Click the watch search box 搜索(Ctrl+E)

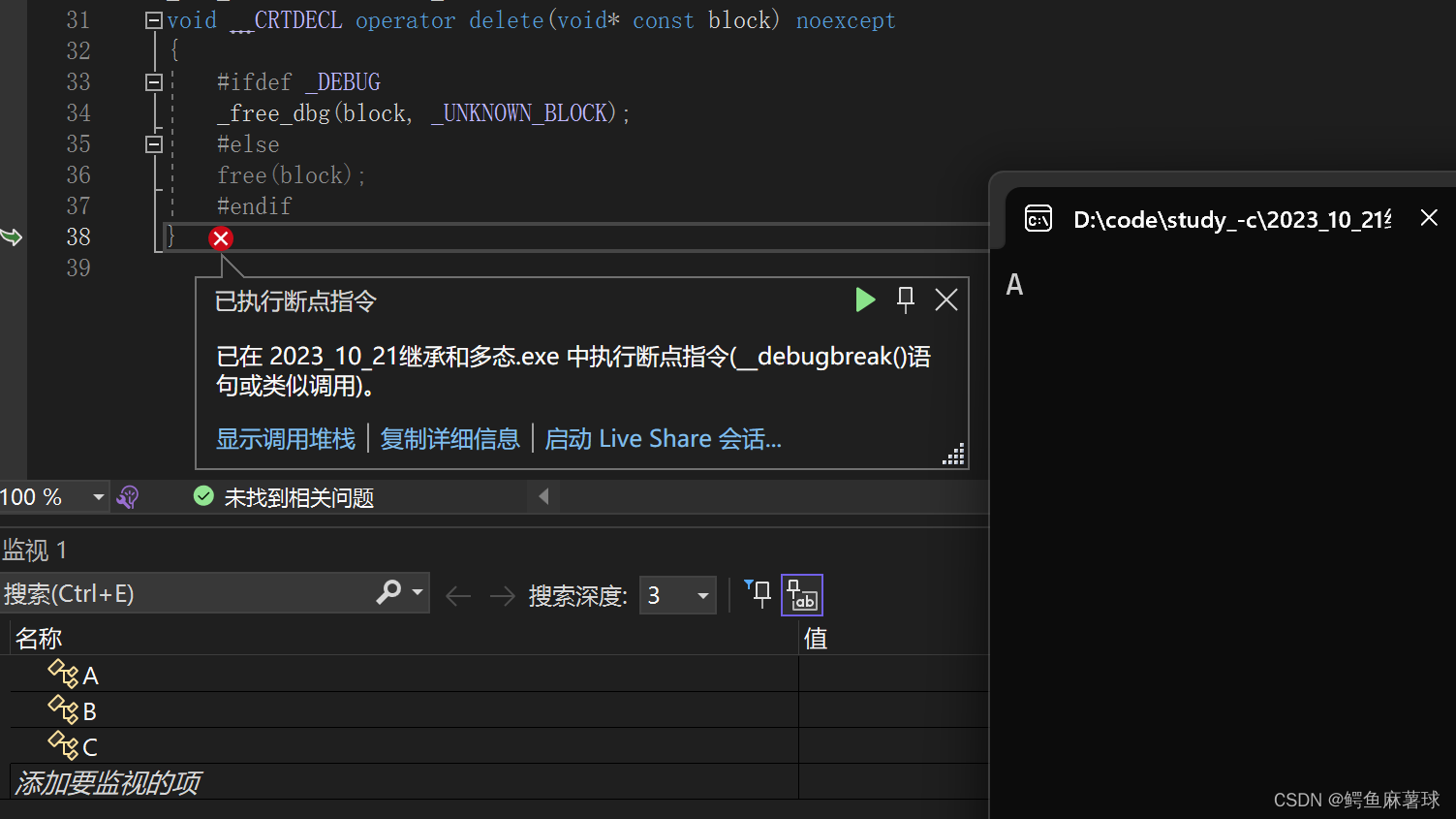click(x=184, y=593)
